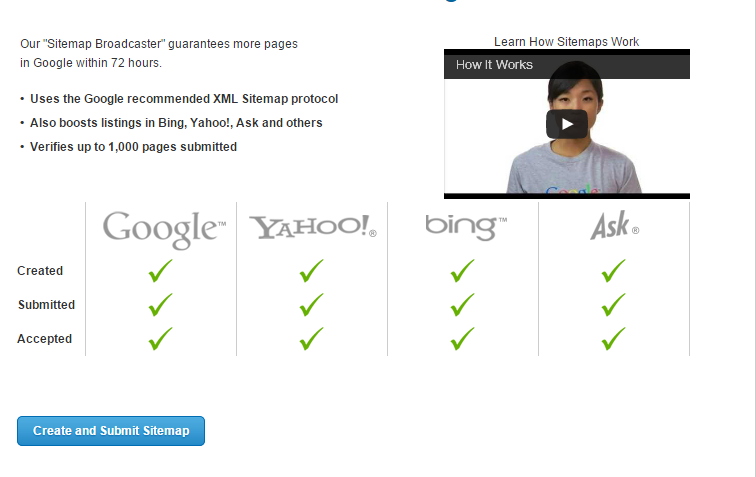Click the Google Created checkmark

pos(161,271)
